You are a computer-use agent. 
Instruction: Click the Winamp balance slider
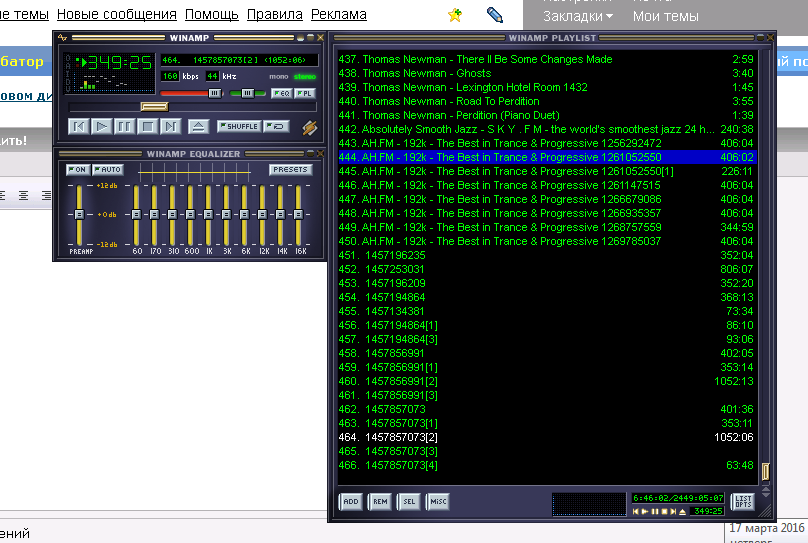pos(247,93)
